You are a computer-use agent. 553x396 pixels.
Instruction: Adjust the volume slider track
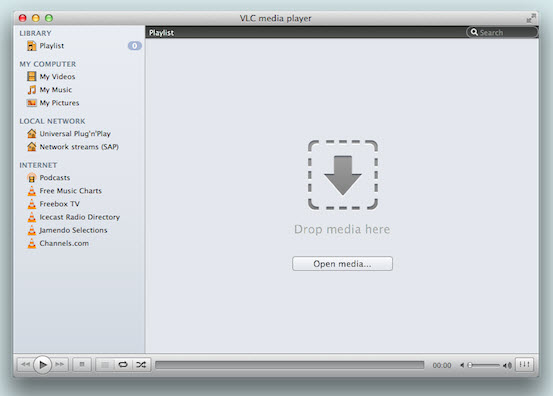click(484, 365)
